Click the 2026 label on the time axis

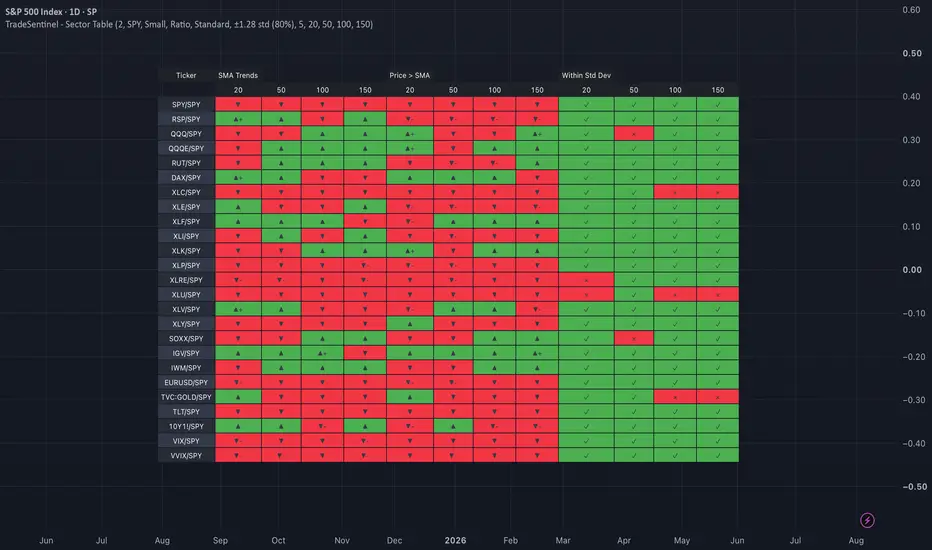[455, 540]
